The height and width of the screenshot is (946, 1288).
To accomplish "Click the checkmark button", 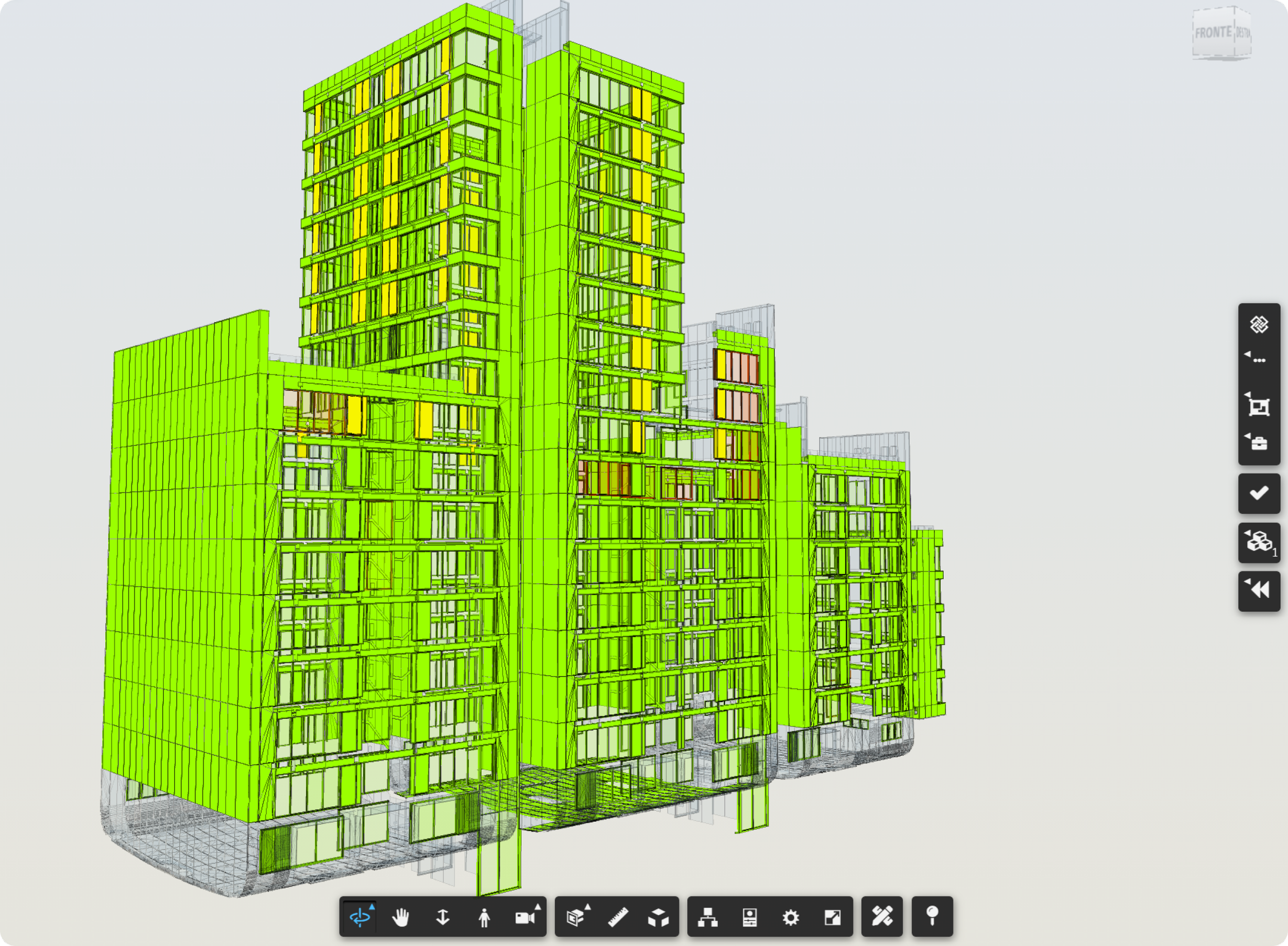I will 1259,493.
